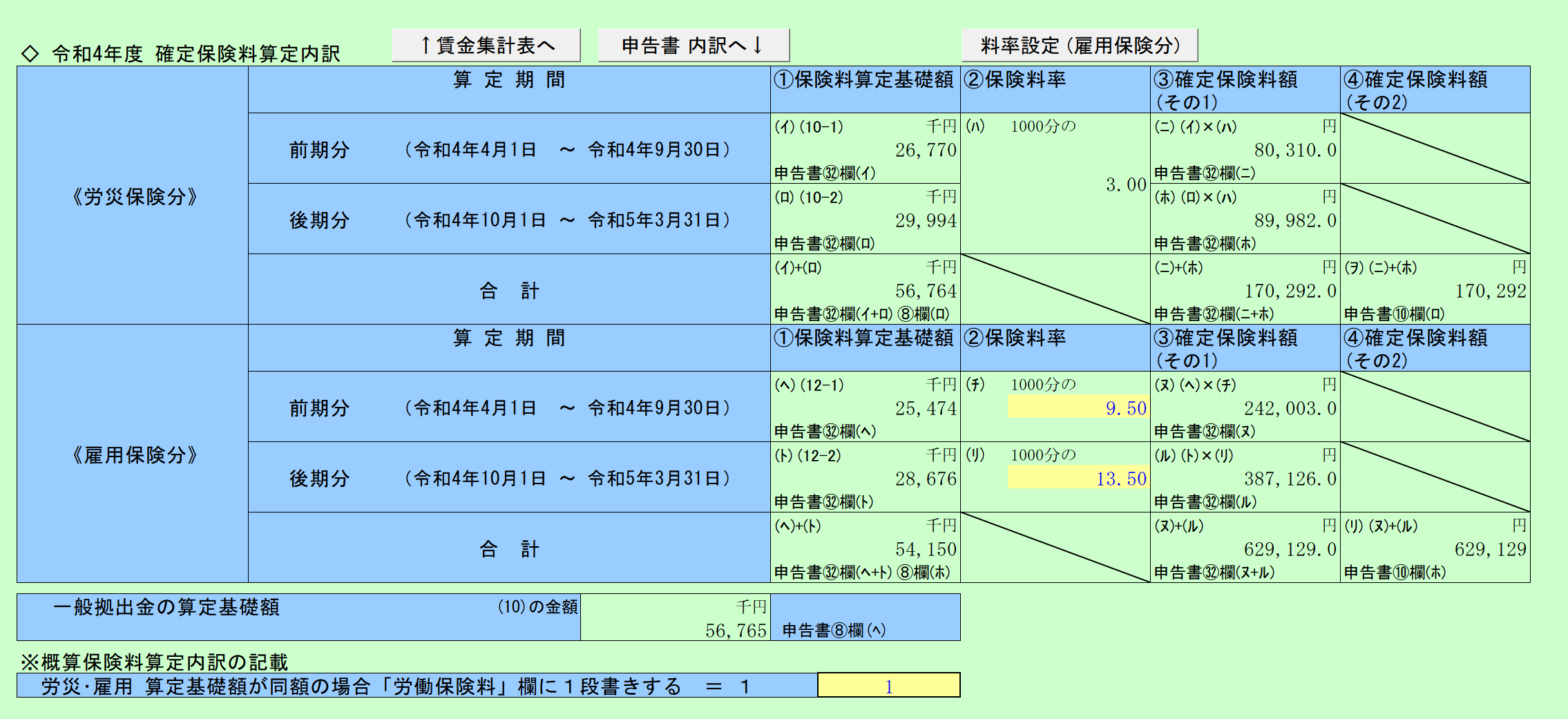Select the 387,126.0 premium cell
This screenshot has height=719, width=1568.
pyautogui.click(x=1290, y=479)
